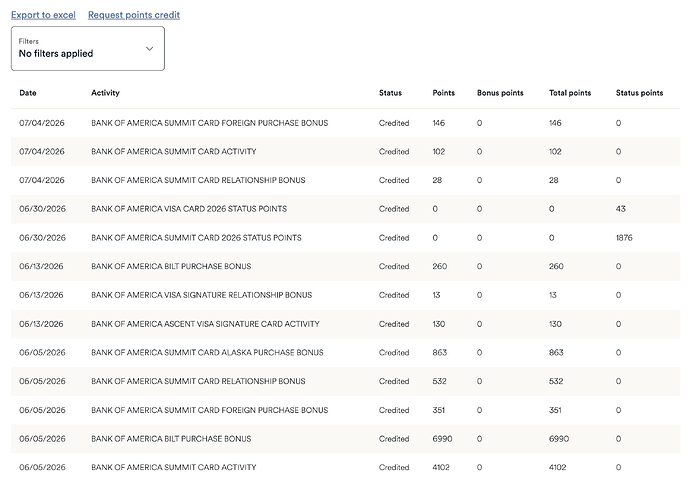690x481 pixels.
Task: Click the Activity column header
Action: click(x=105, y=93)
